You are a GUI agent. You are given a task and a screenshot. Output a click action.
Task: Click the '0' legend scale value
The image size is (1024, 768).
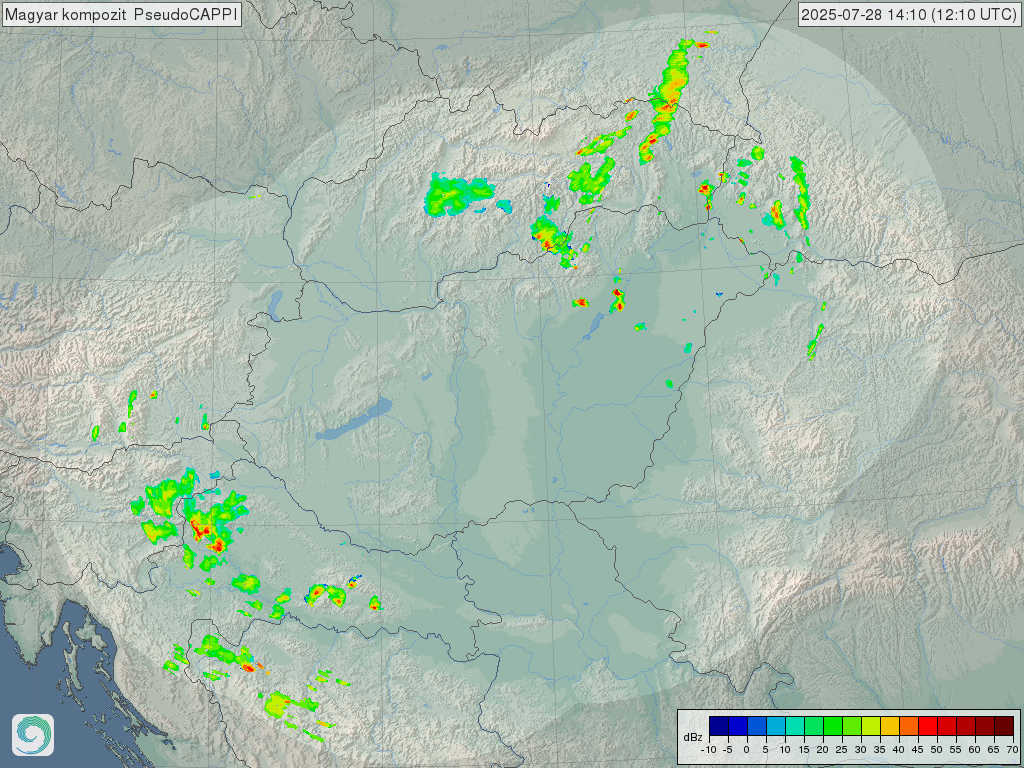746,750
